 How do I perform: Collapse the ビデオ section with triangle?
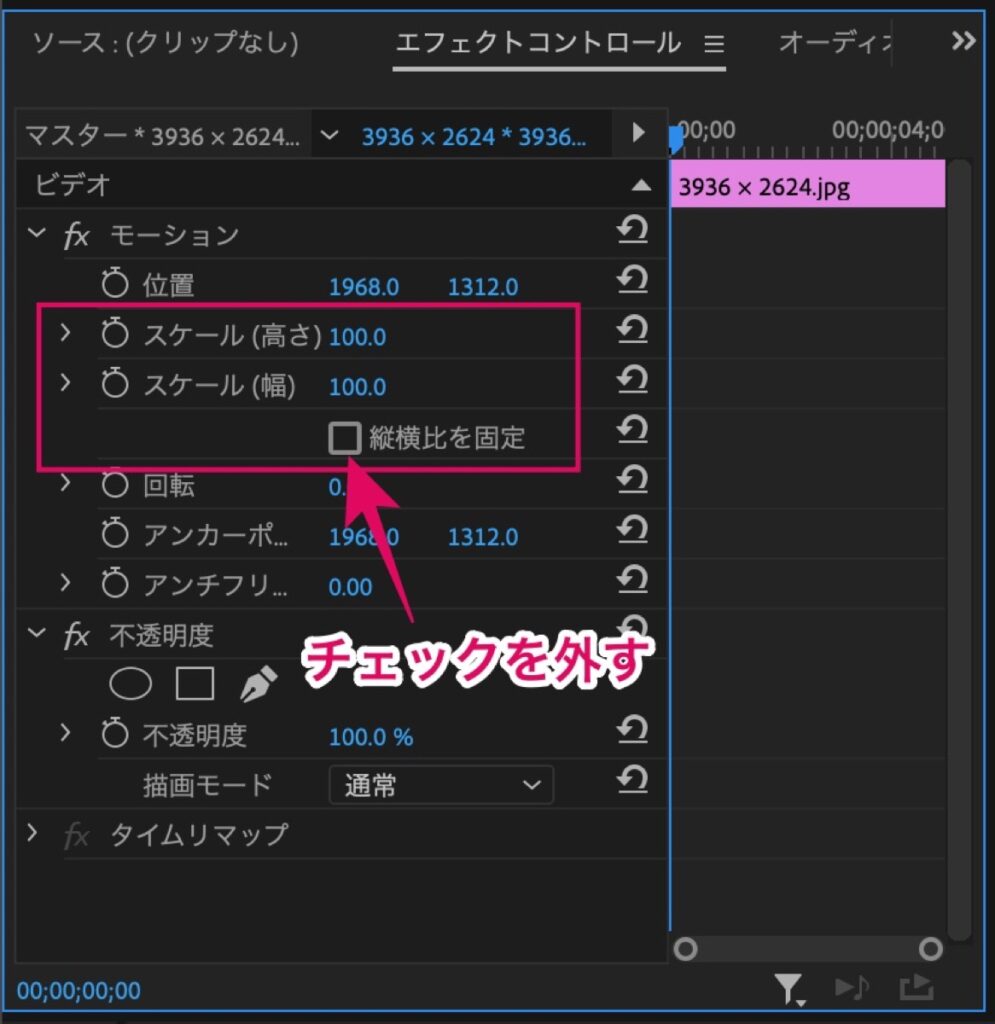tap(641, 185)
